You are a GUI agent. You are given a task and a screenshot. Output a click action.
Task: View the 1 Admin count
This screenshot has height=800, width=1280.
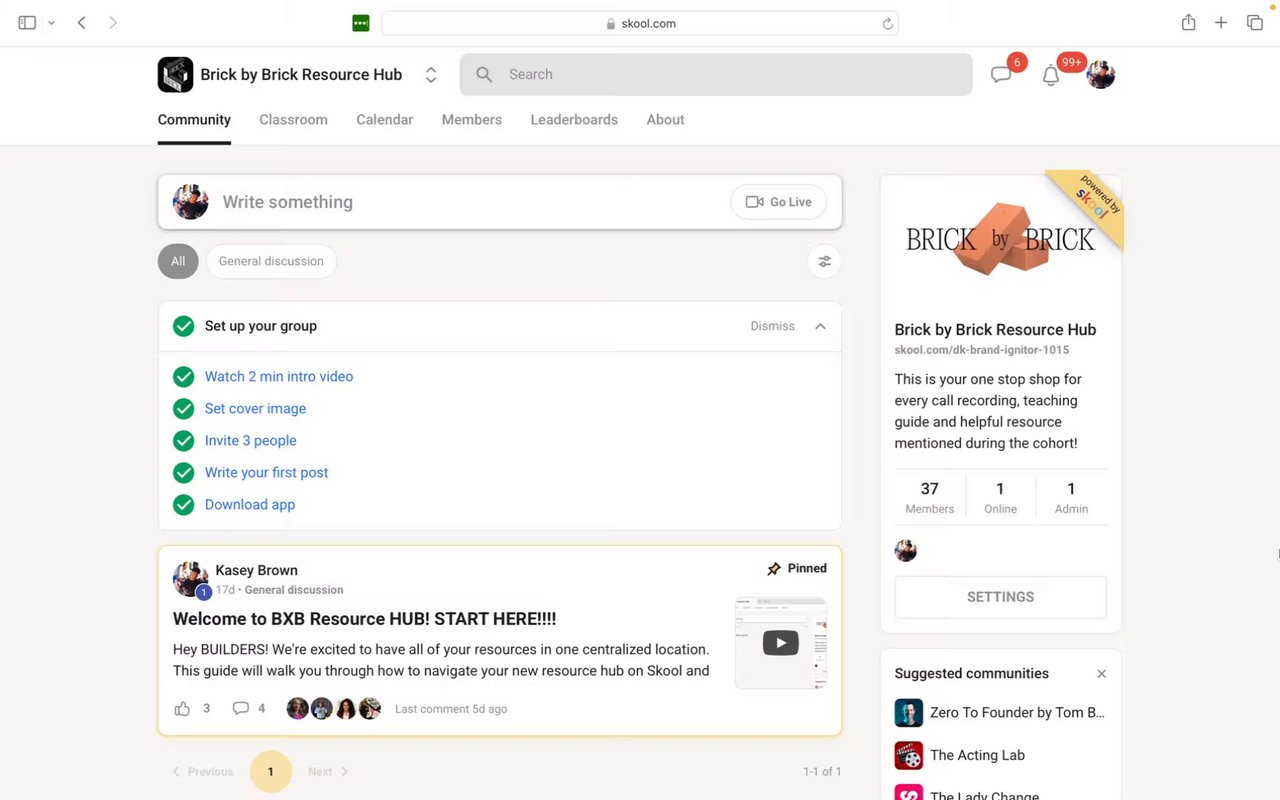pos(1071,497)
